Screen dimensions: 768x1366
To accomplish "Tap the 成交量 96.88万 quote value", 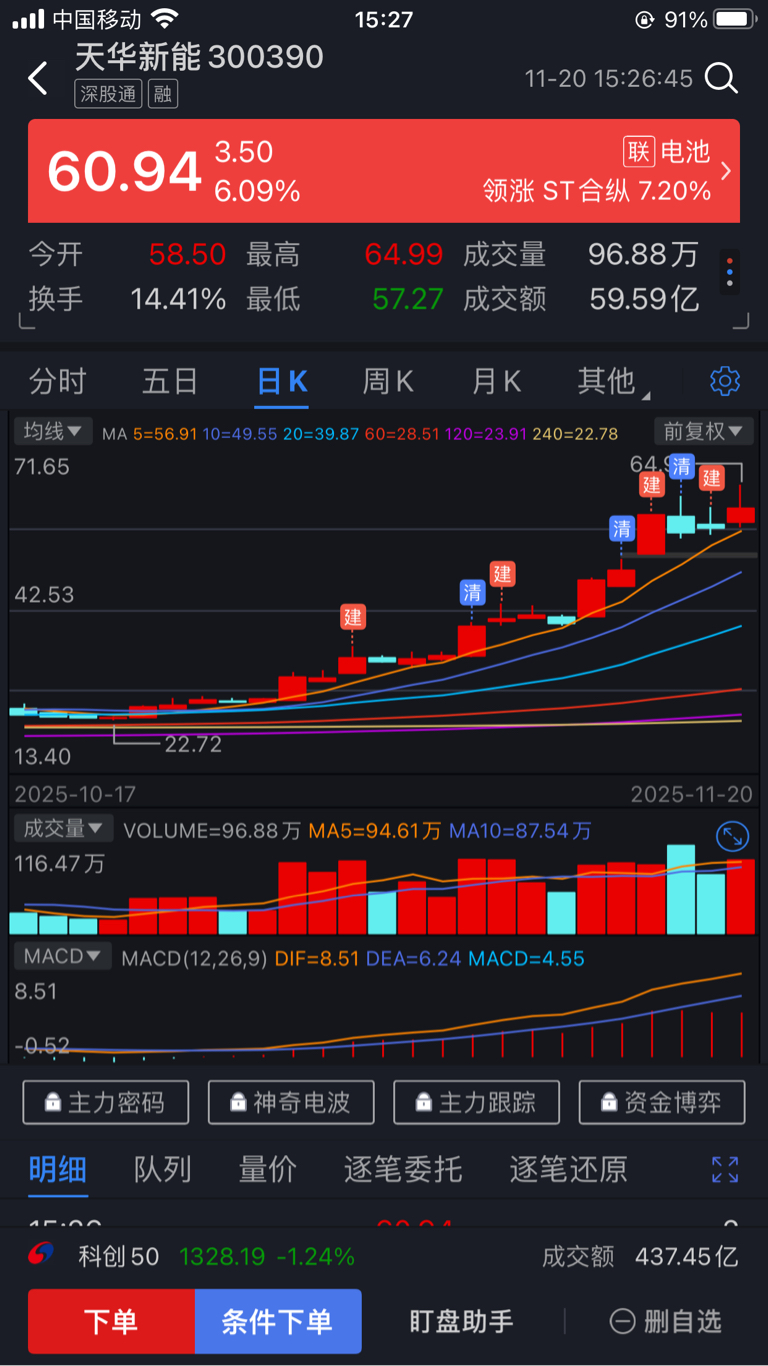I will tap(643, 254).
